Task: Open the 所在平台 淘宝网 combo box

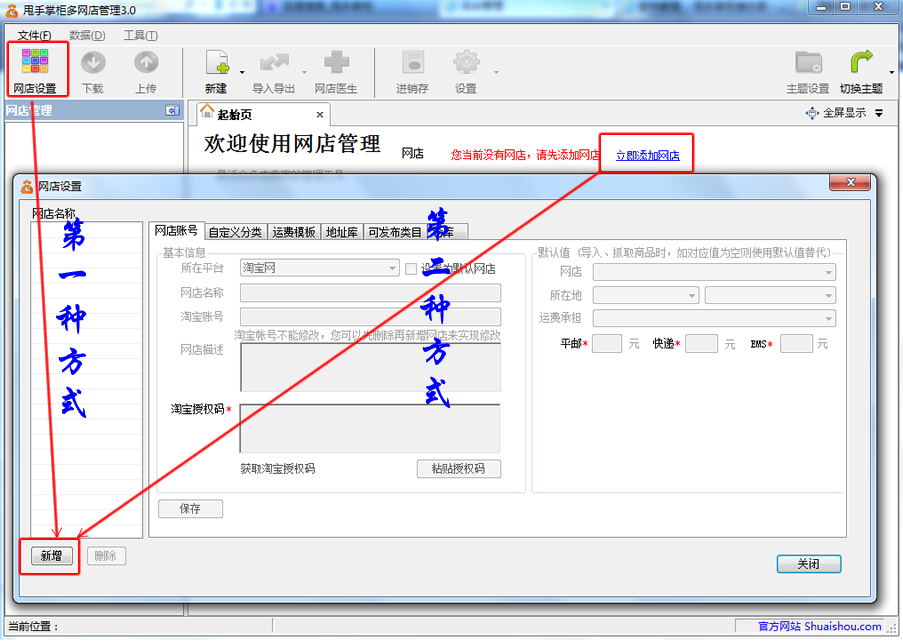Action: pos(319,268)
